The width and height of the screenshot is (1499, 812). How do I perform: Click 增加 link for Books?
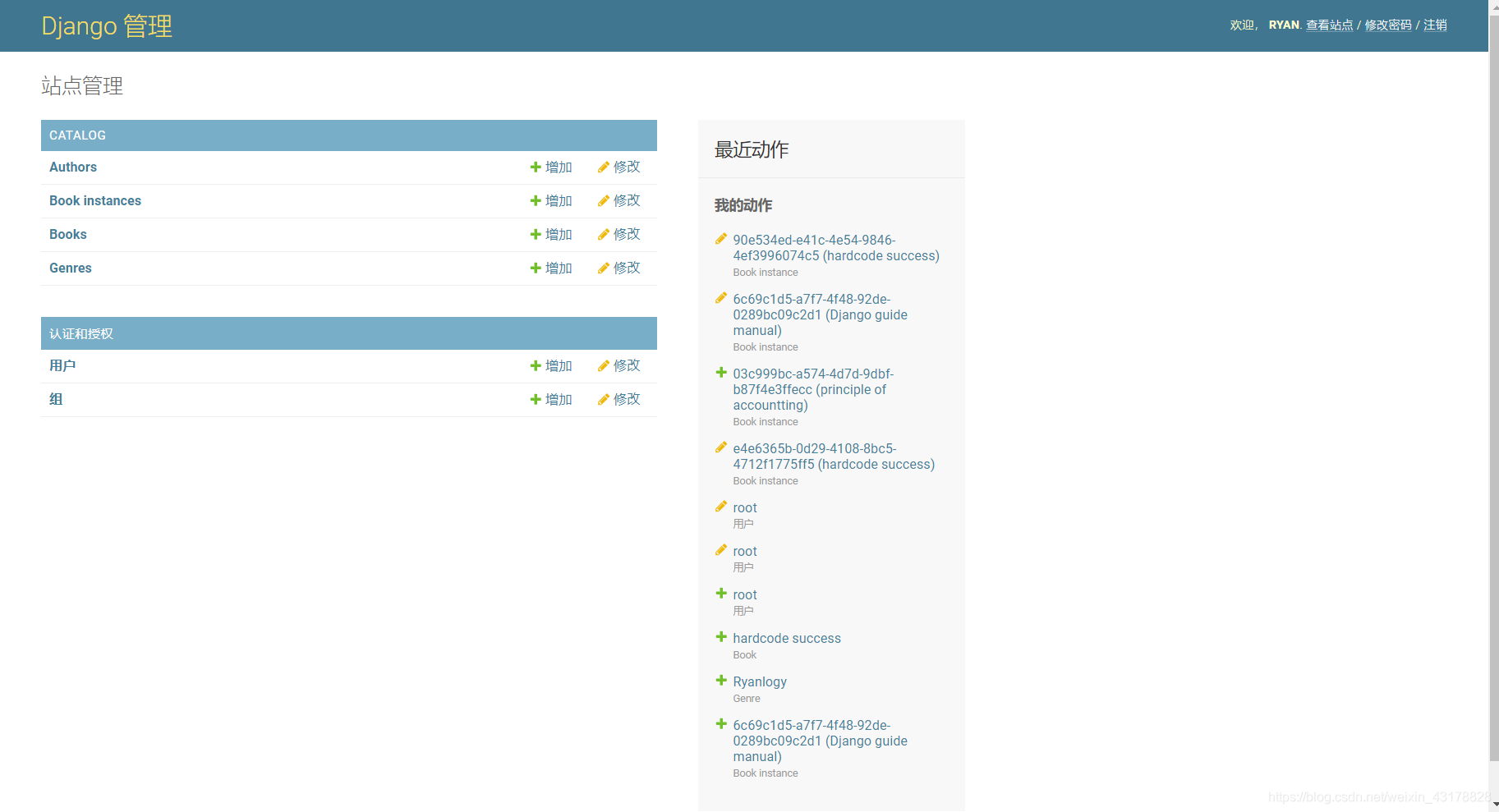[559, 234]
